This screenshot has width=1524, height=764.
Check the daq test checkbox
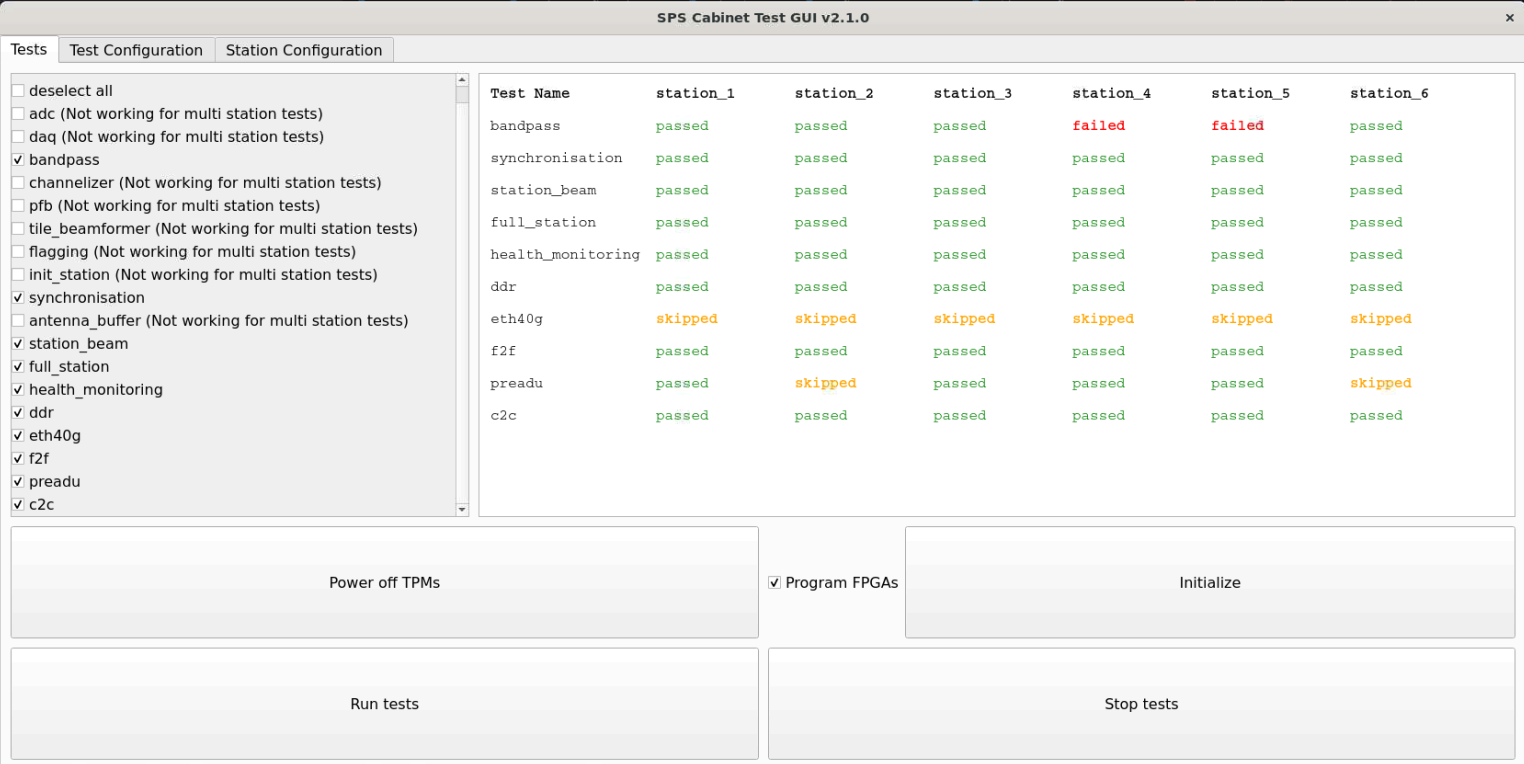click(16, 136)
